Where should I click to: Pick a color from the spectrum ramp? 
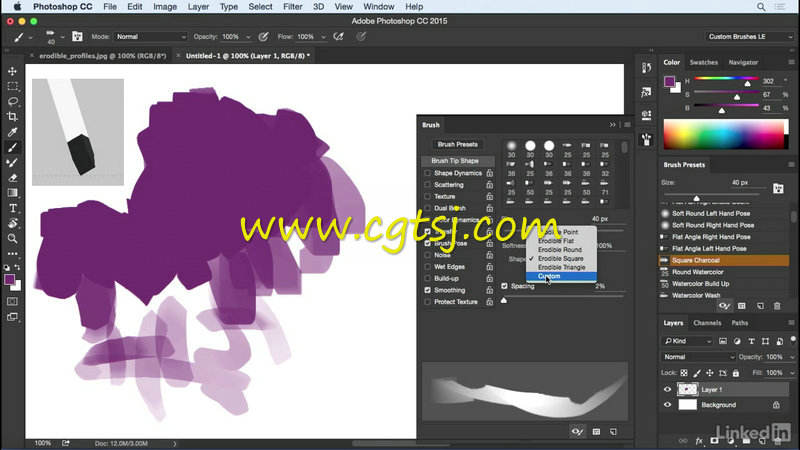725,135
